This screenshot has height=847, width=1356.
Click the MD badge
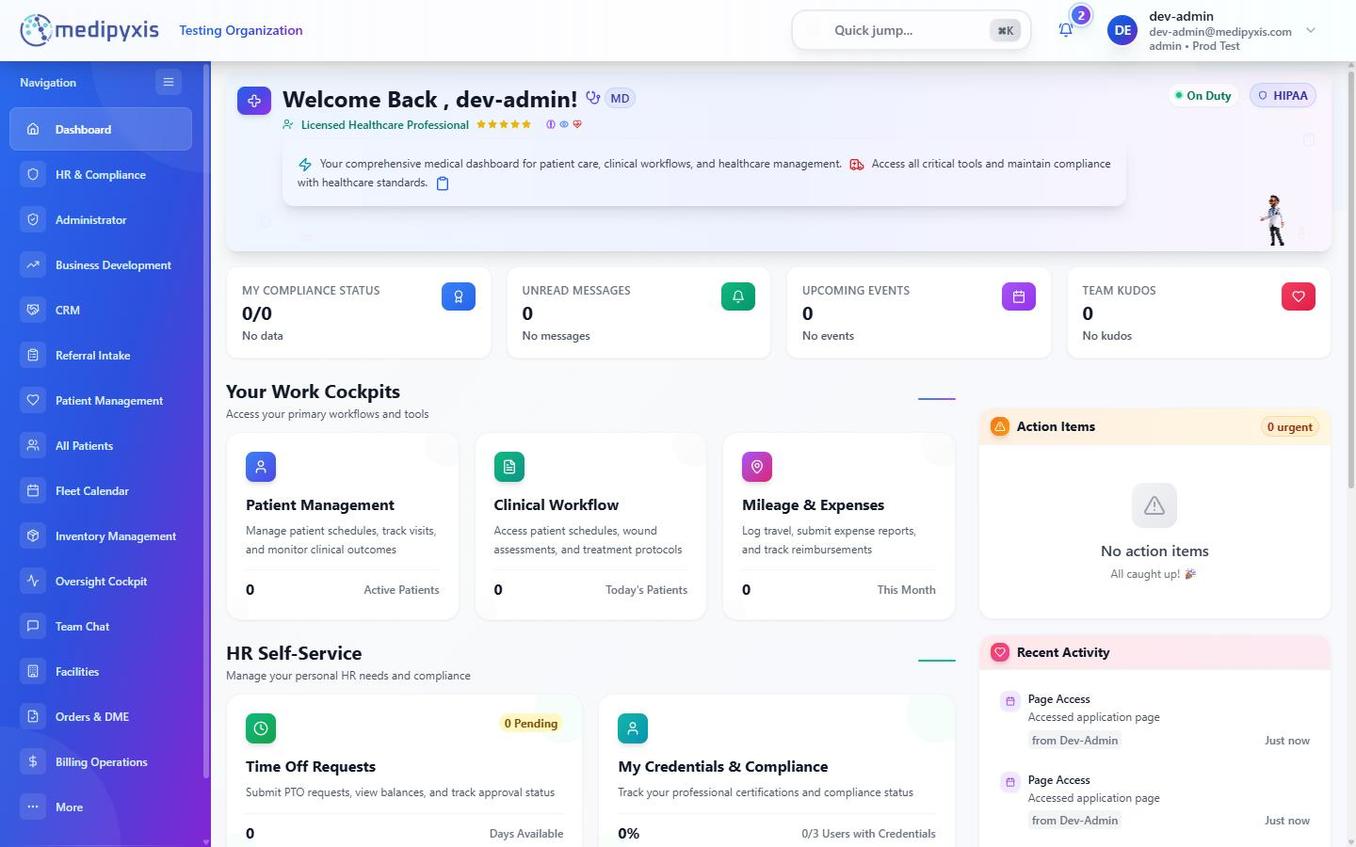[x=620, y=98]
